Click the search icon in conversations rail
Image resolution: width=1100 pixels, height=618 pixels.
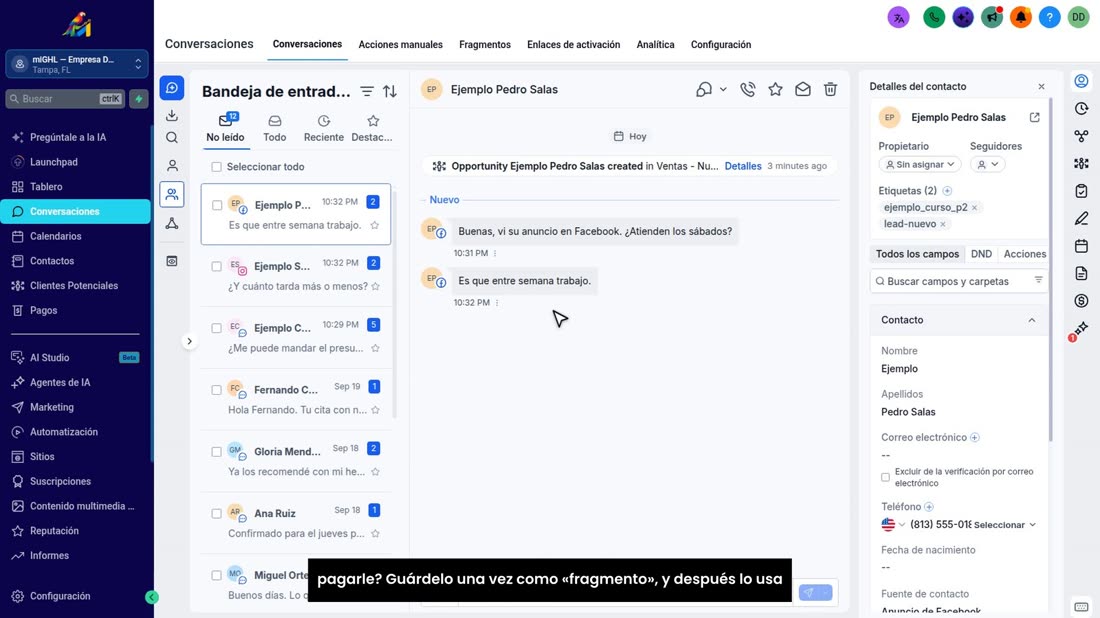point(172,137)
